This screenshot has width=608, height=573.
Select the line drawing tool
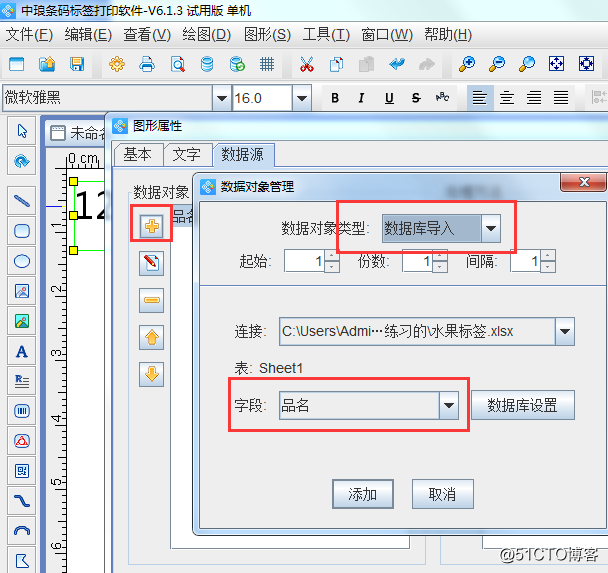pyautogui.click(x=22, y=201)
